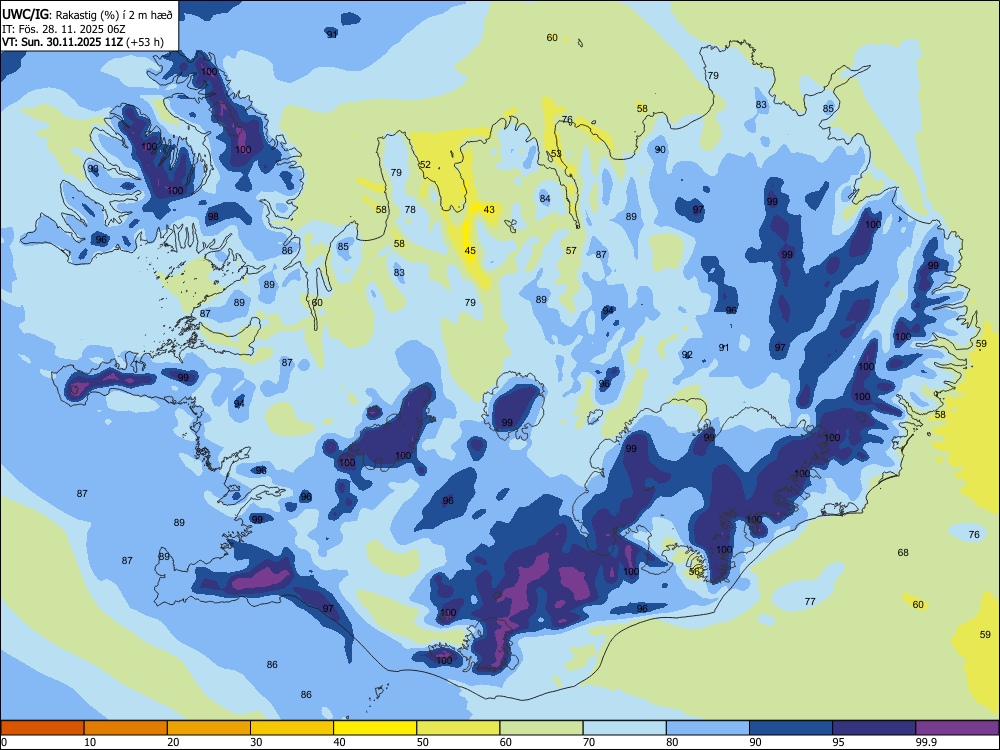
Task: Click the '43' humidity value on the map
Action: coord(489,210)
